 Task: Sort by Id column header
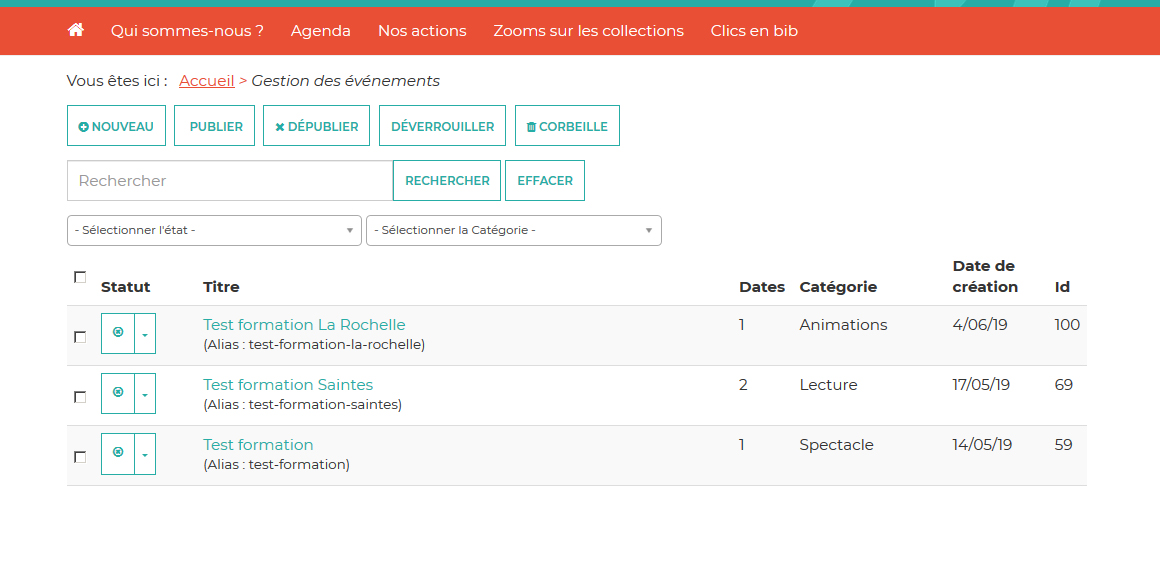(1062, 287)
